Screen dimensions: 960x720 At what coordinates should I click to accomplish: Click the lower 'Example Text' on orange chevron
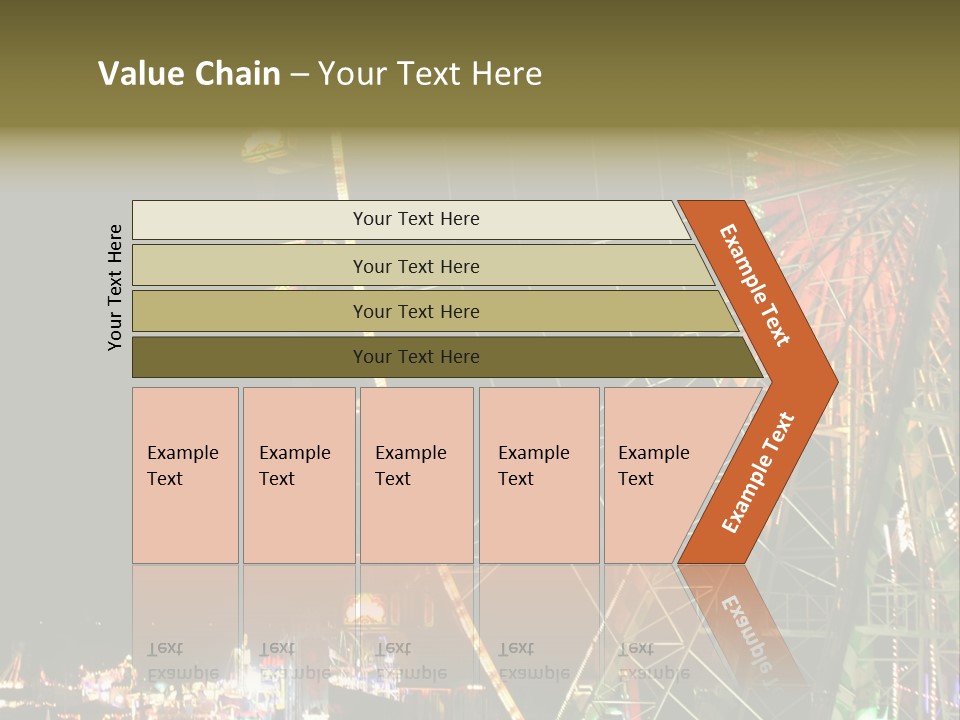point(758,472)
